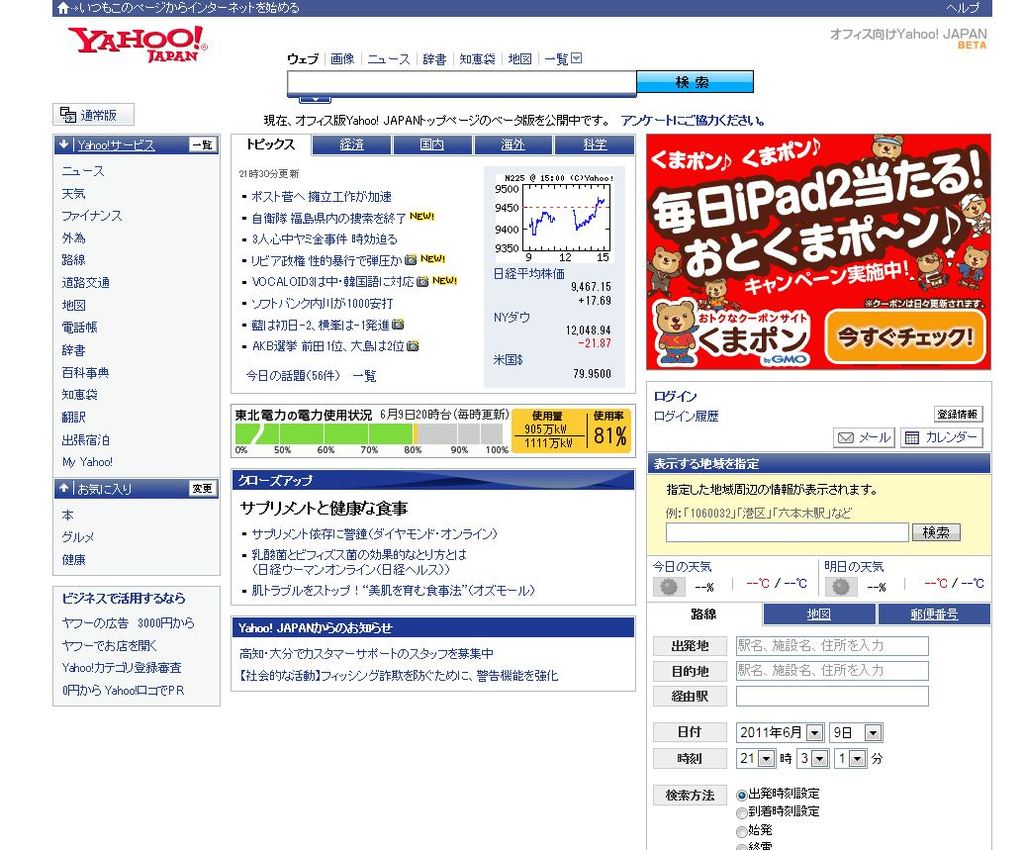Open the 9日 day dropdown
1024x850 pixels.
[x=873, y=733]
